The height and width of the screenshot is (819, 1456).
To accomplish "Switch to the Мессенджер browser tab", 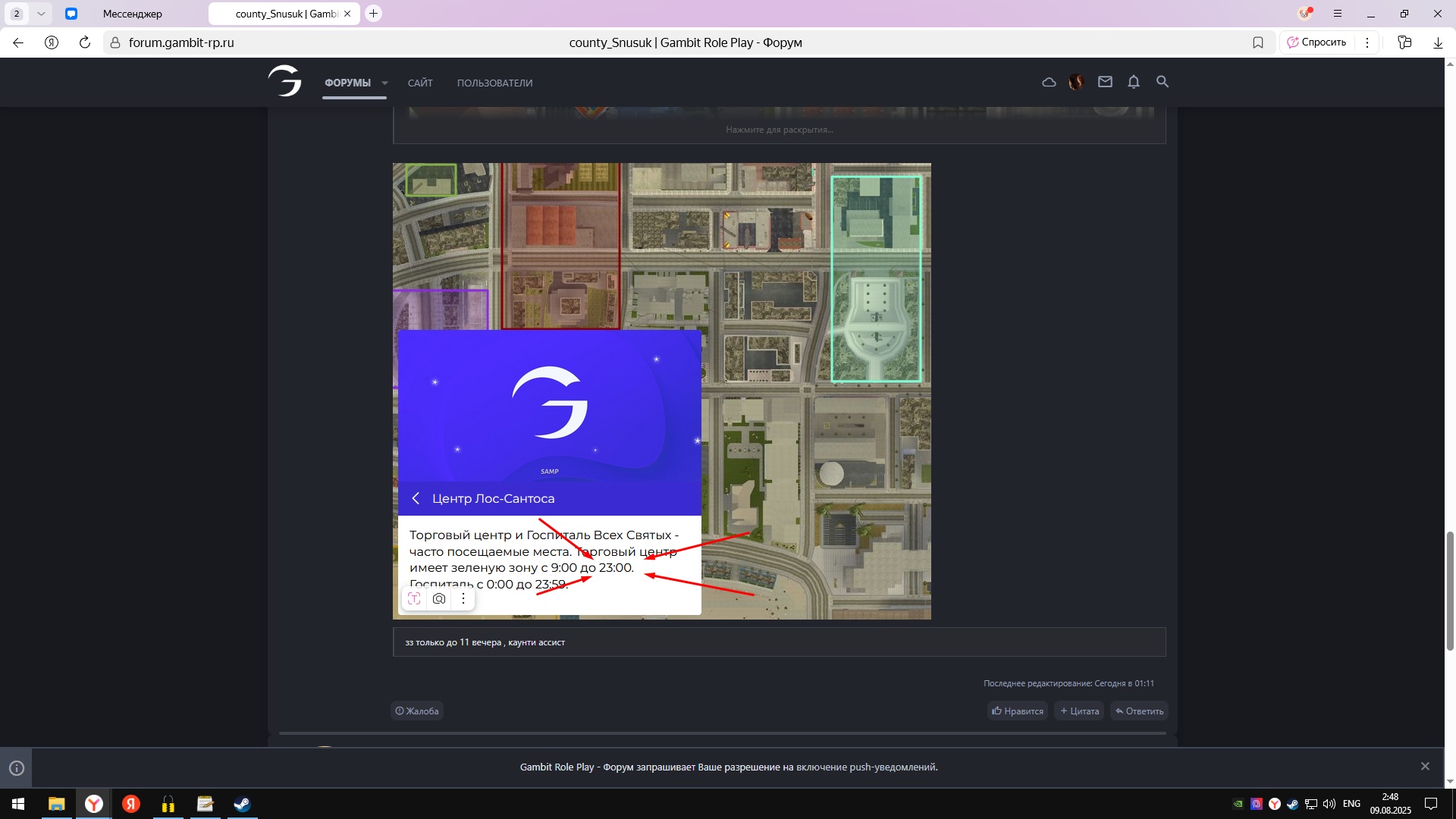I will click(133, 14).
